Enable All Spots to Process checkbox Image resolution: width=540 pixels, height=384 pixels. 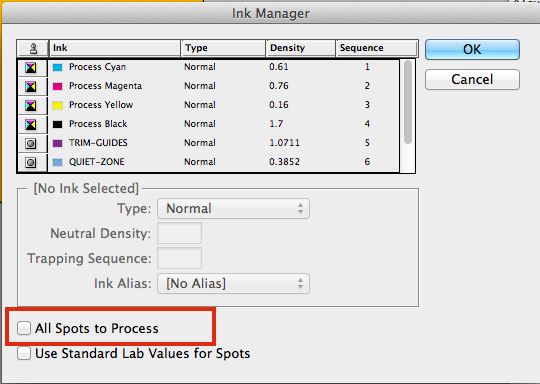[24, 328]
